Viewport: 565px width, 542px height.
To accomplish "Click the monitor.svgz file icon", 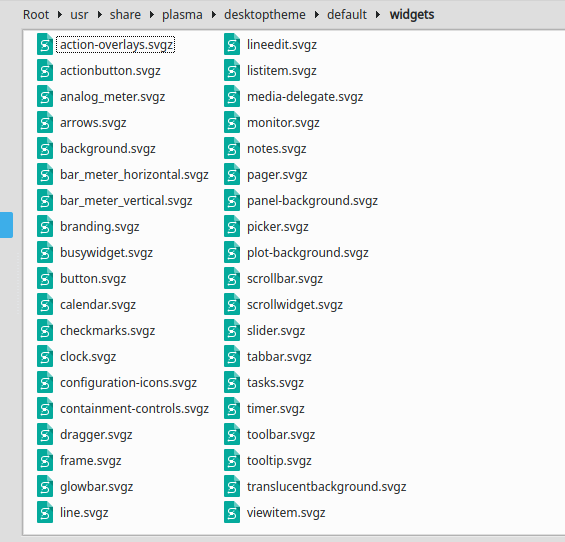I will (232, 123).
